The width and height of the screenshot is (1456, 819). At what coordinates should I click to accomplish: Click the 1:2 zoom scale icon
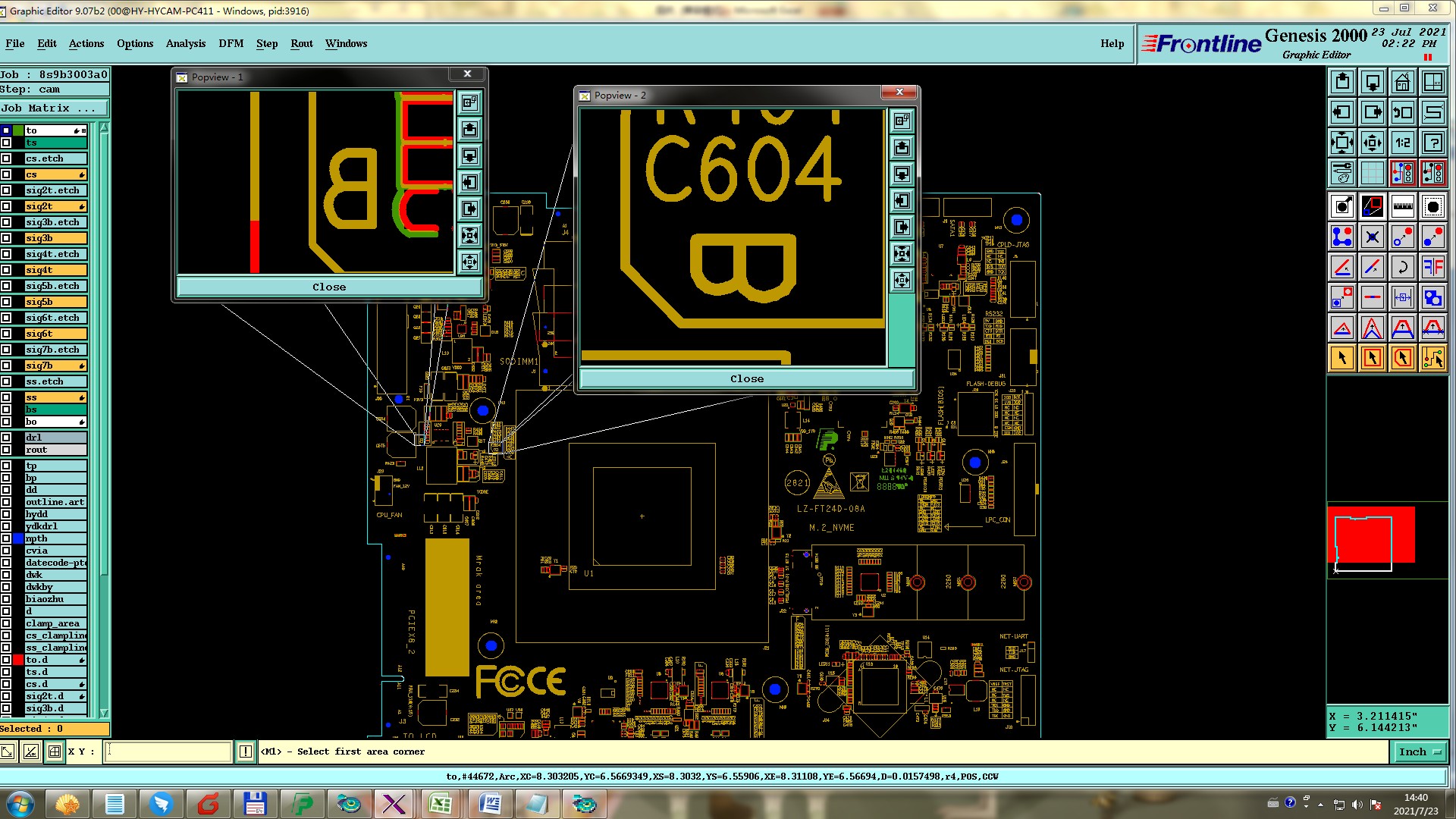click(x=1402, y=143)
